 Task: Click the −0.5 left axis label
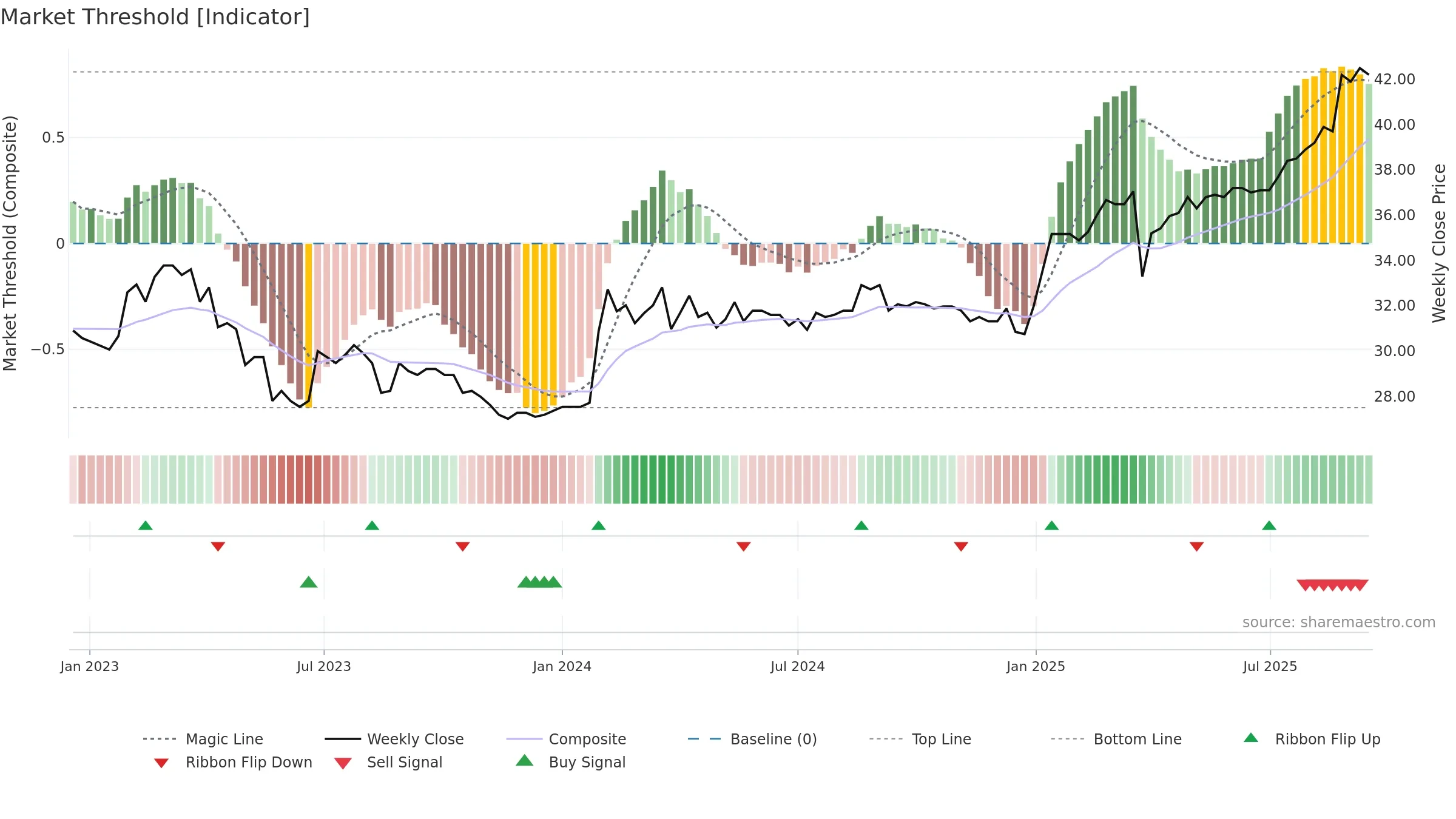(x=48, y=349)
